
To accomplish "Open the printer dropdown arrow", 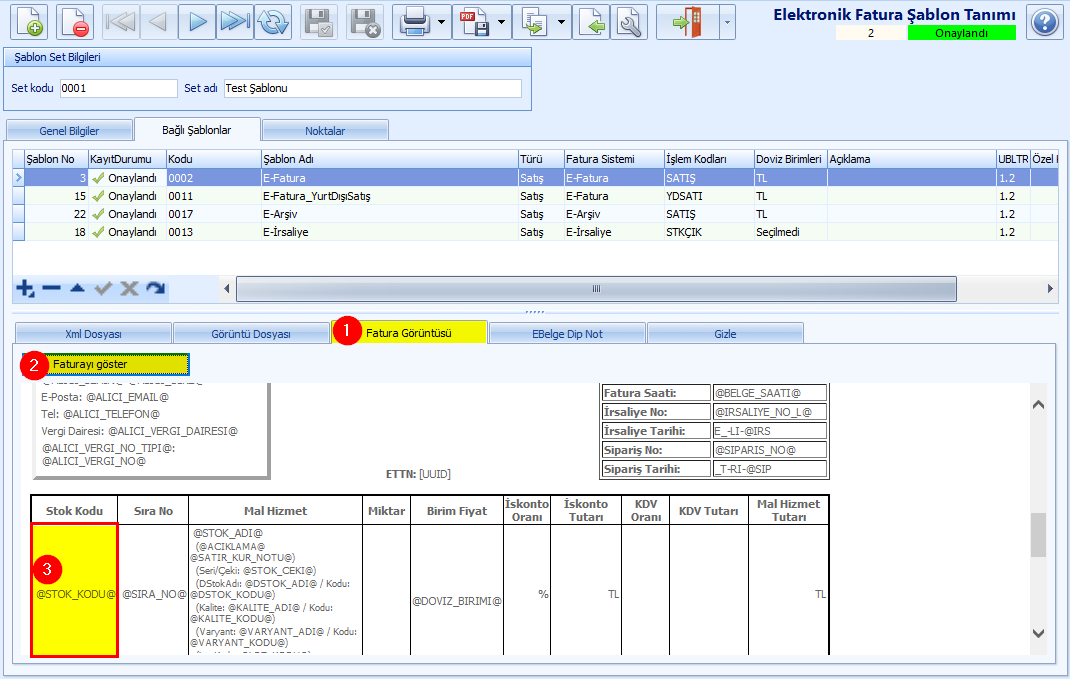I will click(442, 22).
